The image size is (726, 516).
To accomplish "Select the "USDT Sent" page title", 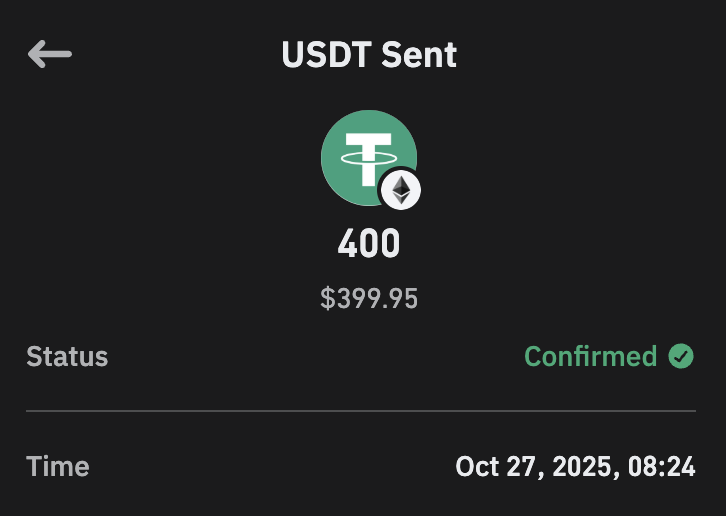I will (369, 55).
